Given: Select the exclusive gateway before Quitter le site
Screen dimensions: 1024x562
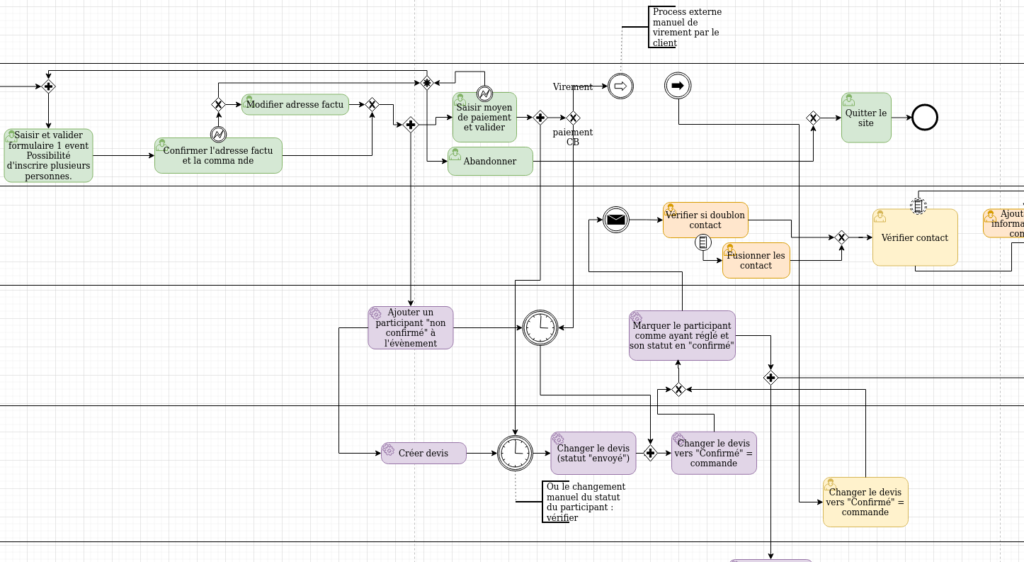Looking at the screenshot, I should click(x=813, y=118).
